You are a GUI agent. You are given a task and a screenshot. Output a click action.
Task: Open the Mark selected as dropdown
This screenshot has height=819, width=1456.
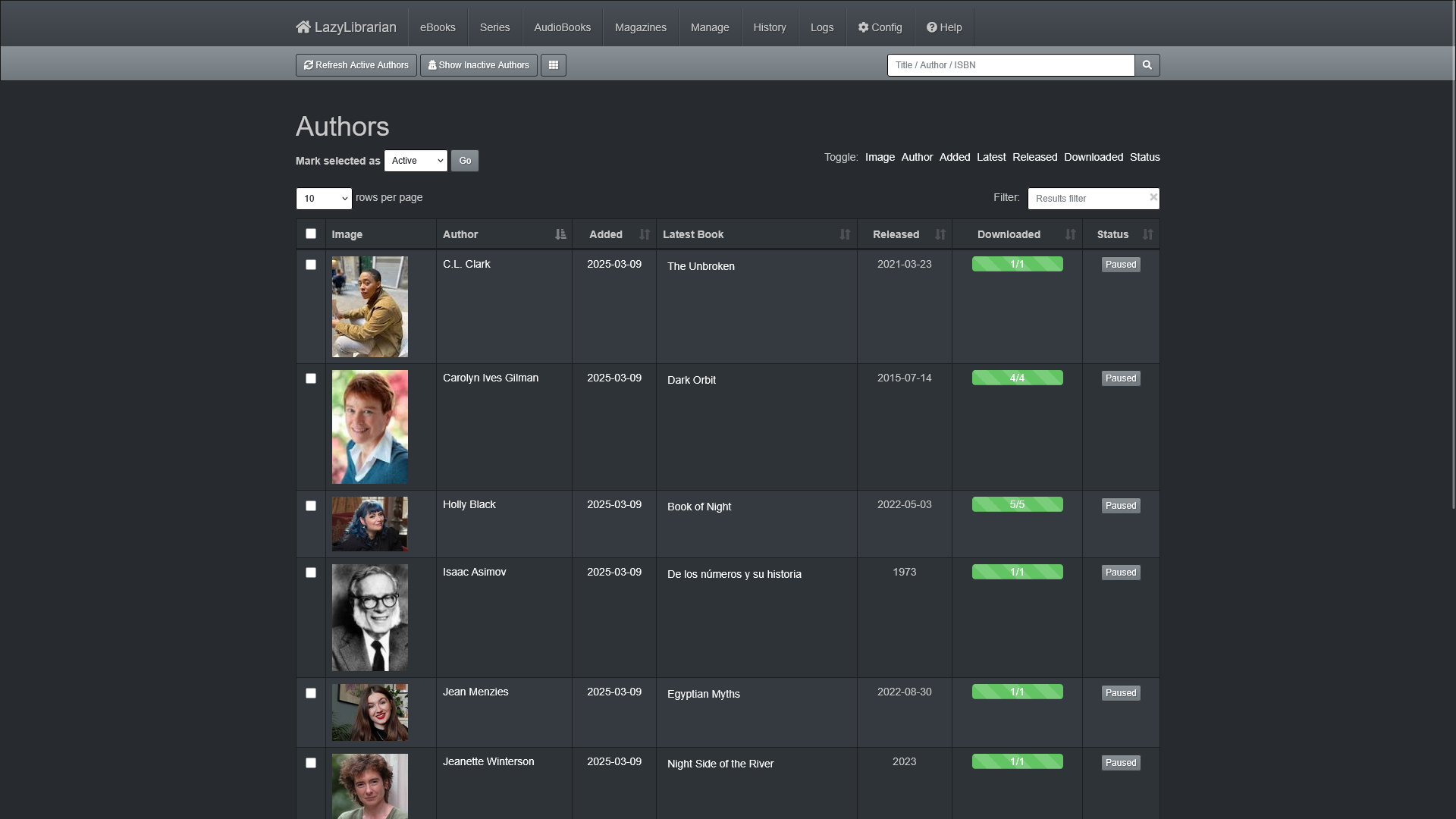(416, 161)
